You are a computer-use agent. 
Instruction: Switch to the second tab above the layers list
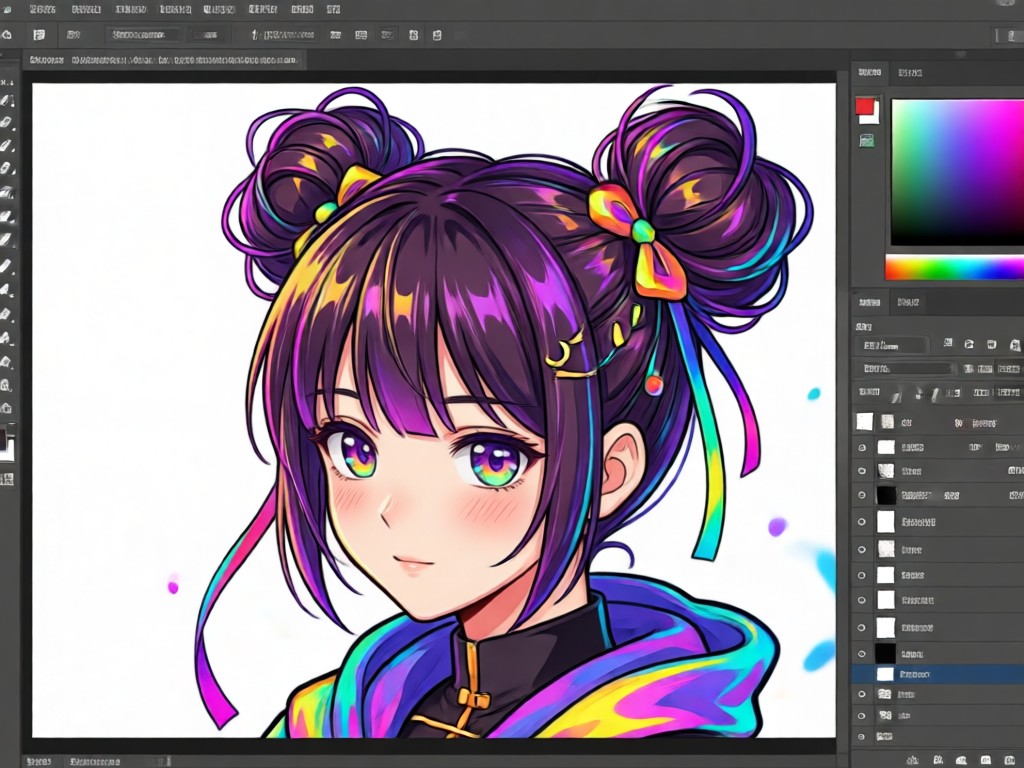[908, 302]
